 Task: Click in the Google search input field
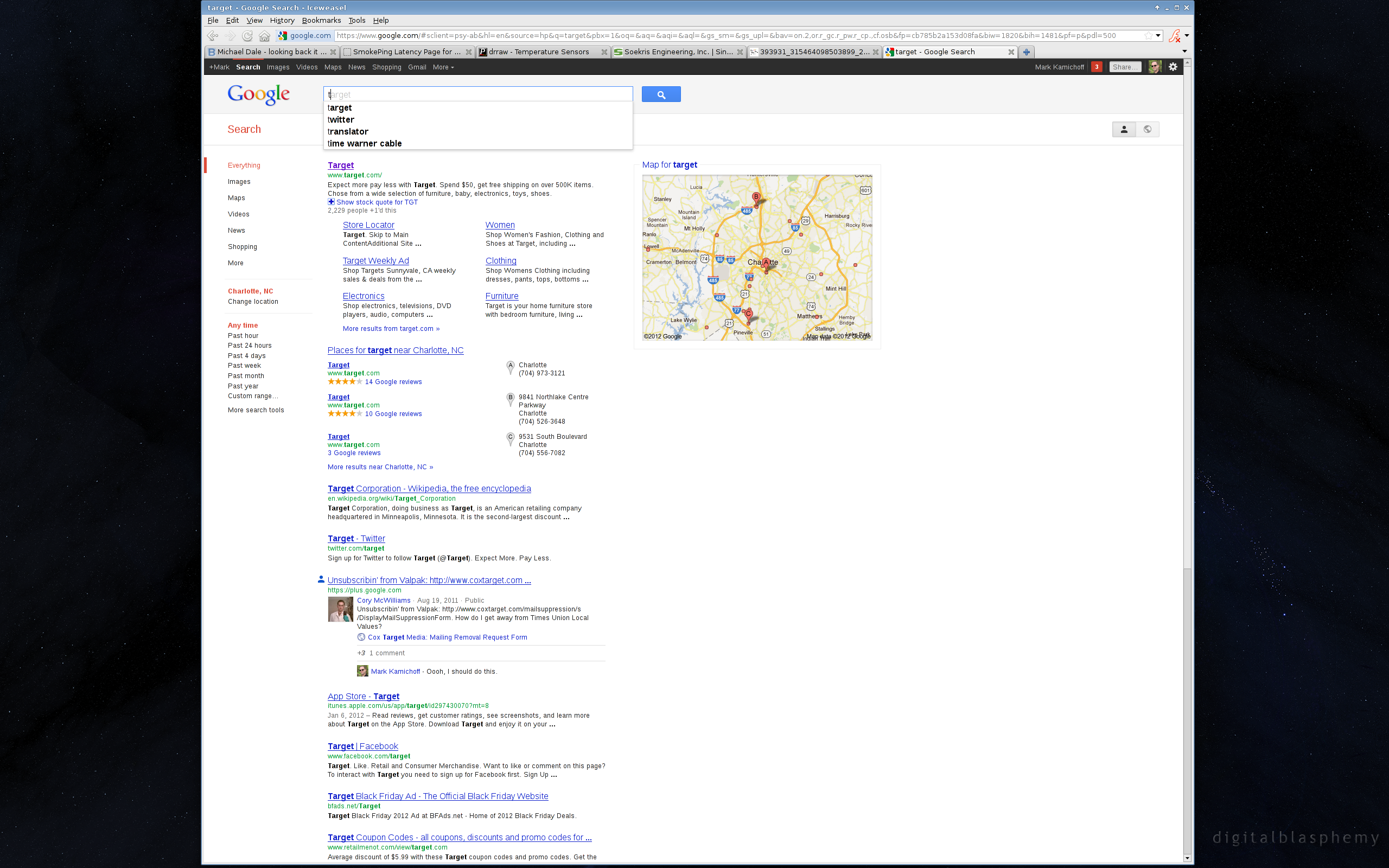(x=478, y=94)
